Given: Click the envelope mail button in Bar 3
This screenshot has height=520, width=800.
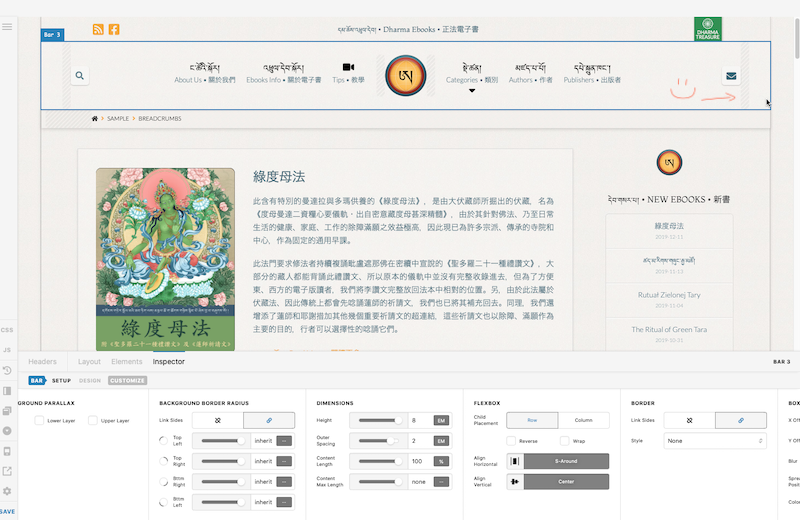Looking at the screenshot, I should [731, 76].
